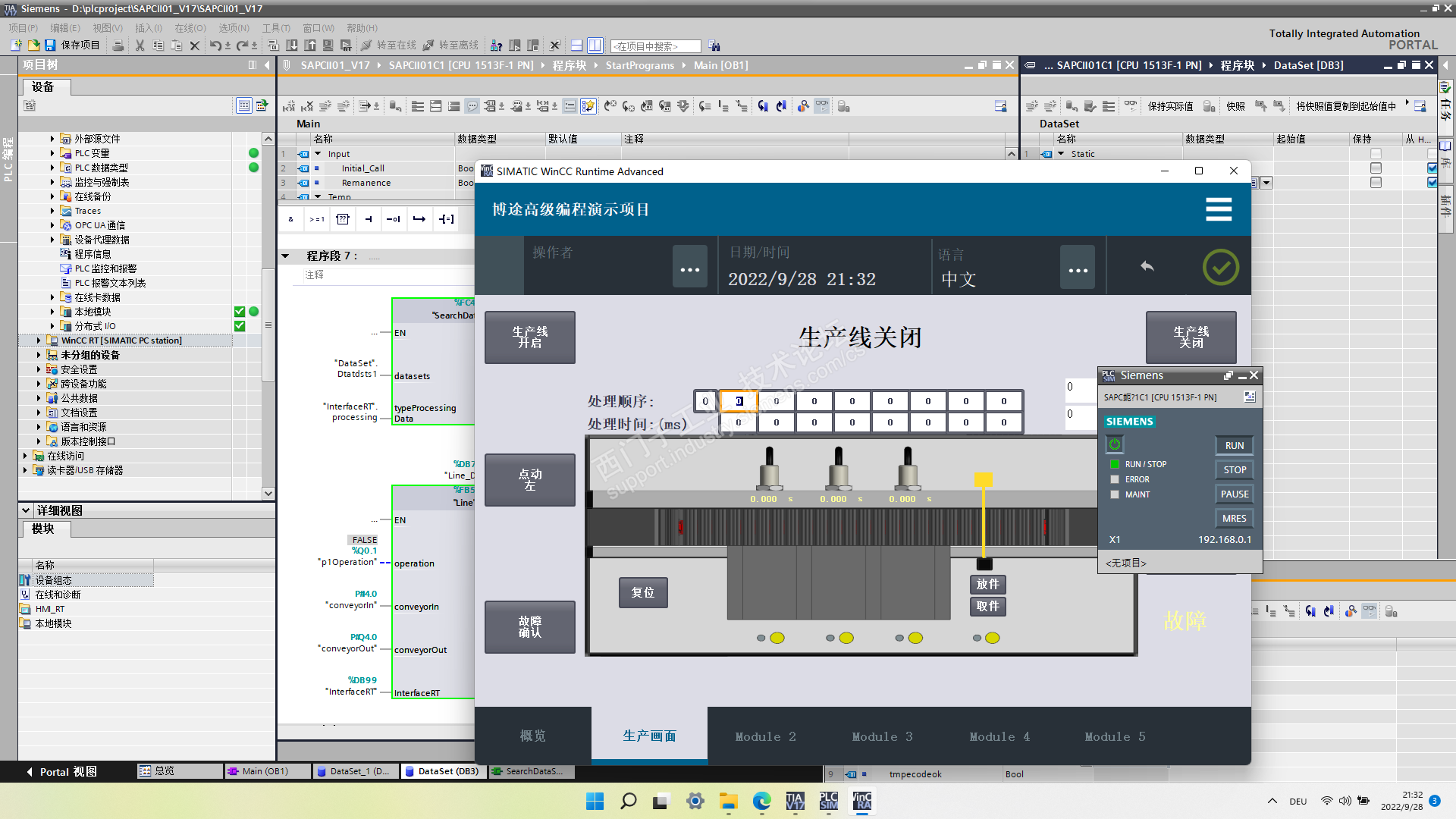The width and height of the screenshot is (1456, 819).
Task: Click the Save project icon
Action: 50,45
